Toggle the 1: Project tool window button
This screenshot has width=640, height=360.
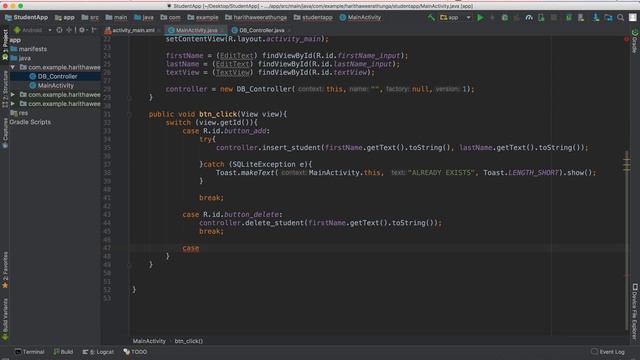coord(5,44)
